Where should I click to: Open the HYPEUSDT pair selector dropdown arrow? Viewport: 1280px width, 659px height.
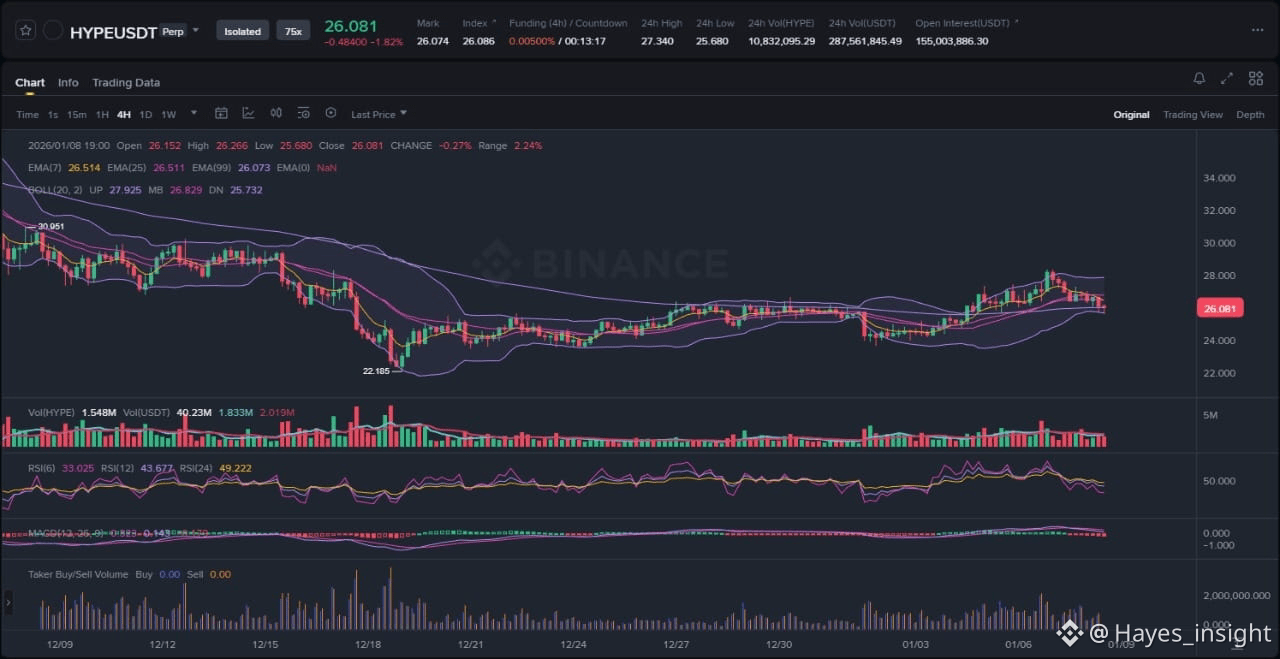click(196, 30)
